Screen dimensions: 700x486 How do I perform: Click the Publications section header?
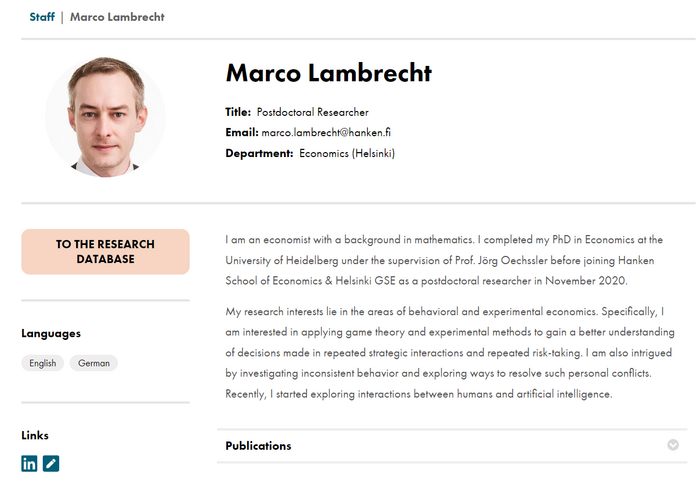tap(259, 446)
